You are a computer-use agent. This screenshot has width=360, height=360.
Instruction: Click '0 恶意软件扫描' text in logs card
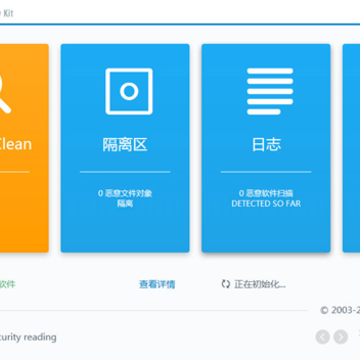[x=266, y=193]
